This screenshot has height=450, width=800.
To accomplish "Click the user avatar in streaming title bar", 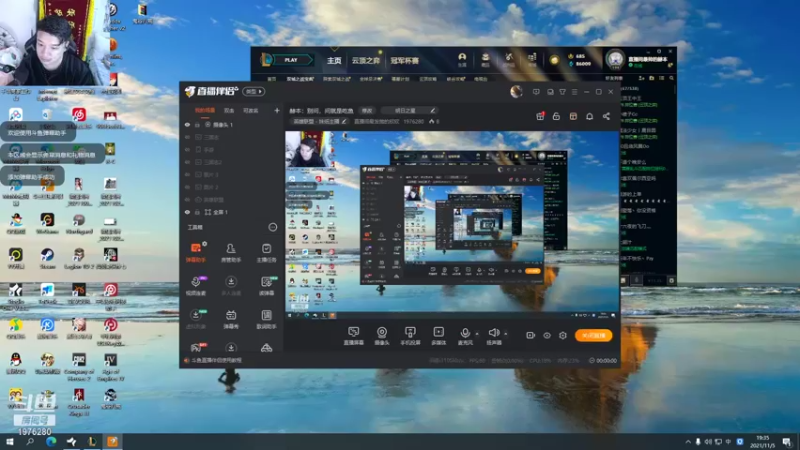I will [x=516, y=91].
